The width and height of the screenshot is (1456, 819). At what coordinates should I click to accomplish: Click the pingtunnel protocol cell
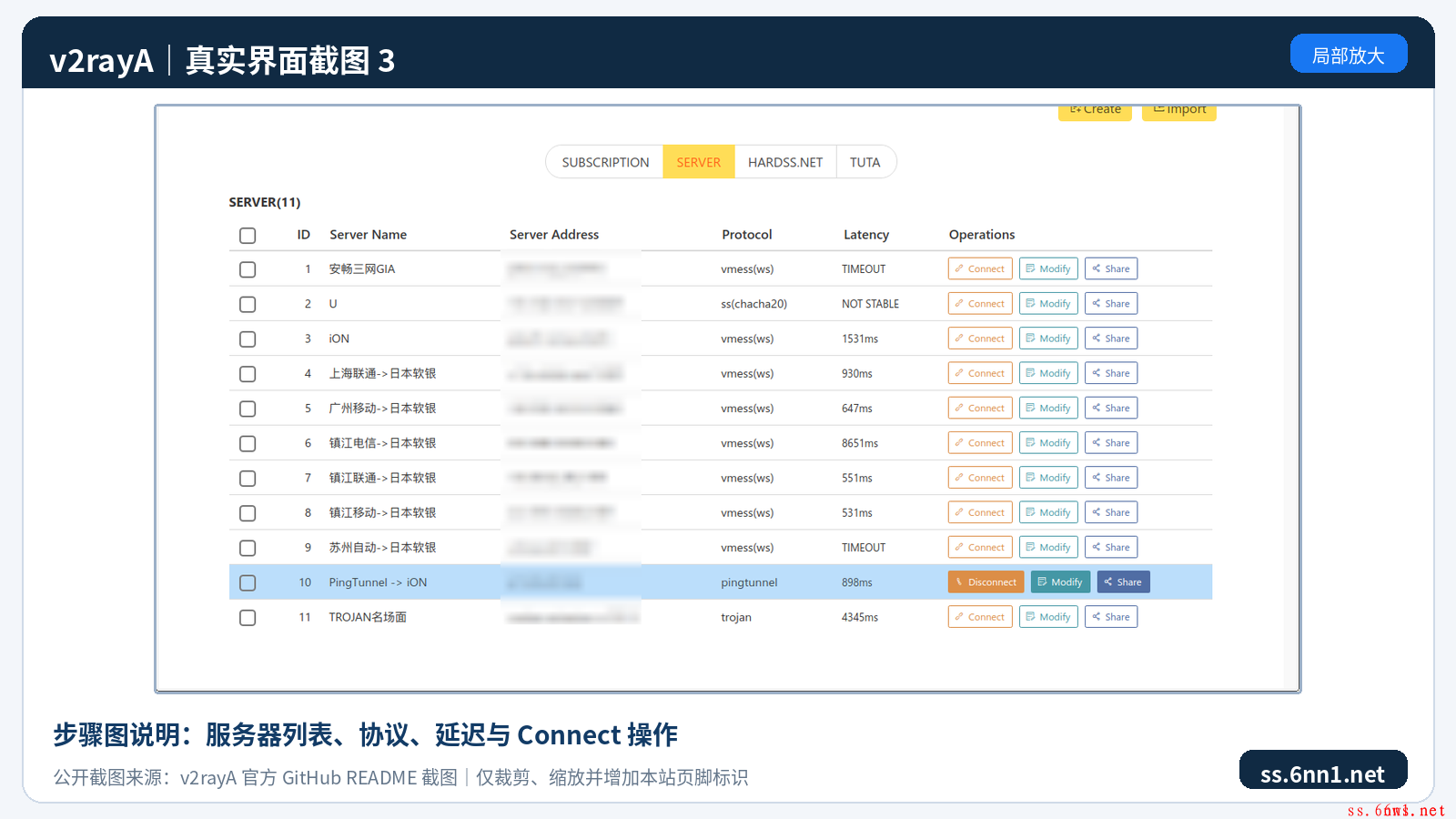[x=749, y=582]
